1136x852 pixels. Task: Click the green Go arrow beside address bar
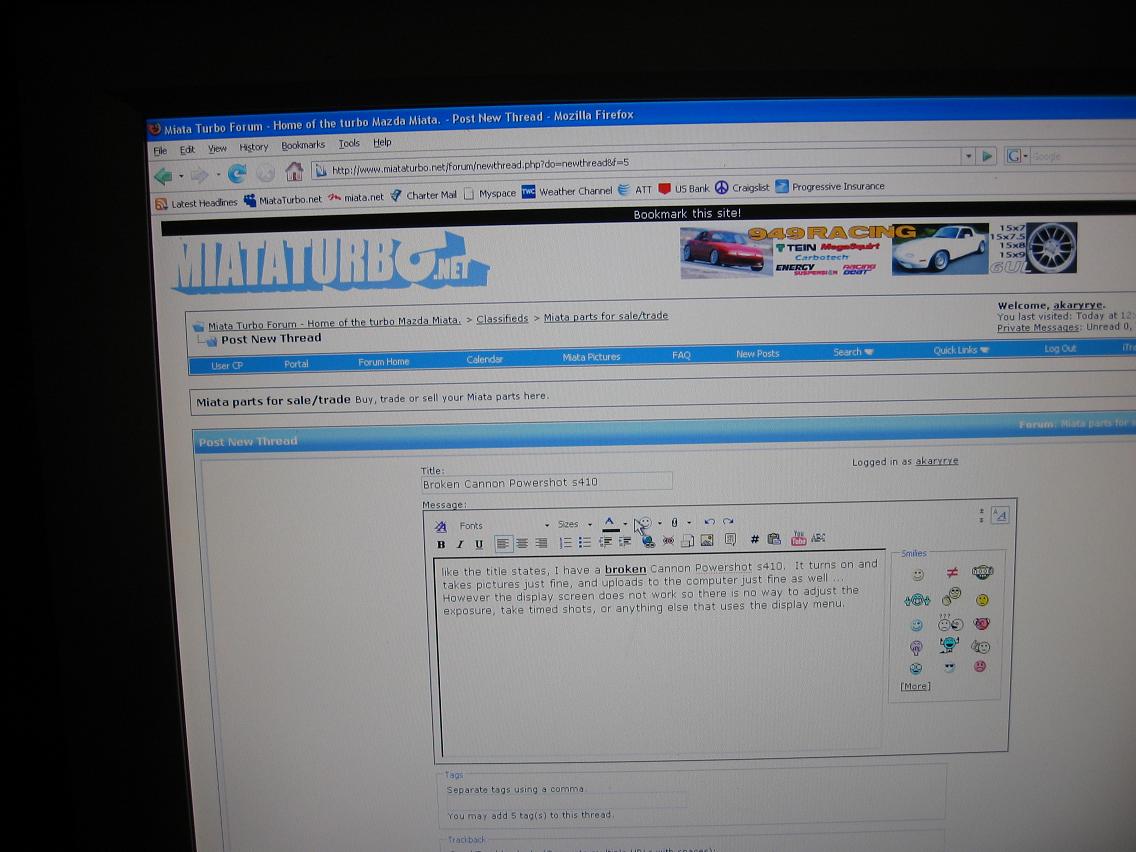[x=987, y=156]
